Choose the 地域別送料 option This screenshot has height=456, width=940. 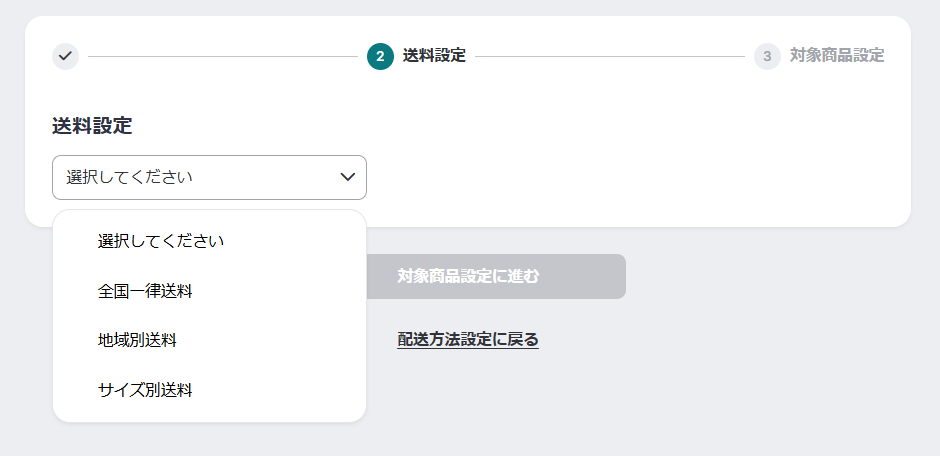coord(137,340)
